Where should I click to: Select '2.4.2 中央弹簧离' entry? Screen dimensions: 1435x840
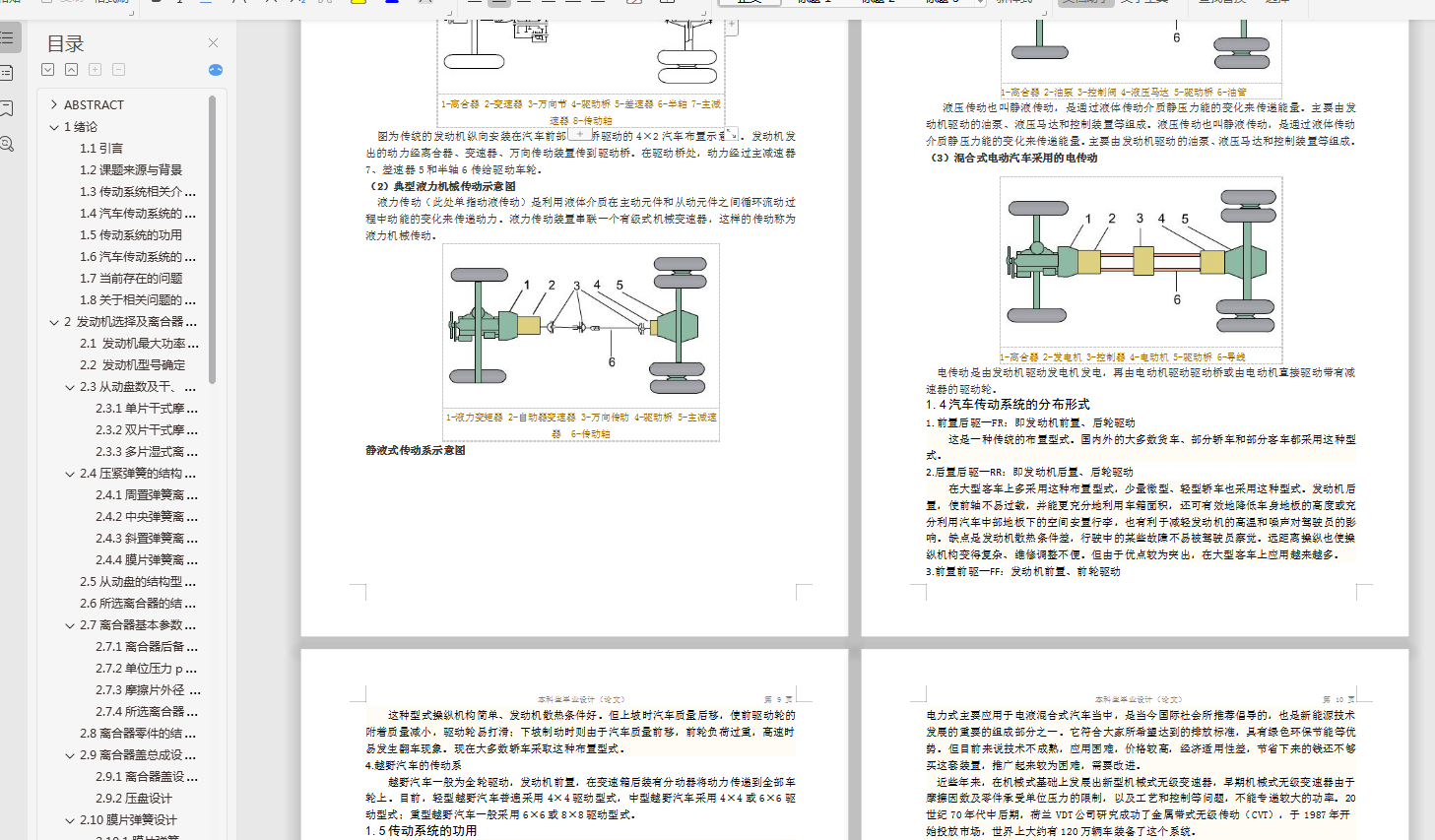(x=147, y=517)
